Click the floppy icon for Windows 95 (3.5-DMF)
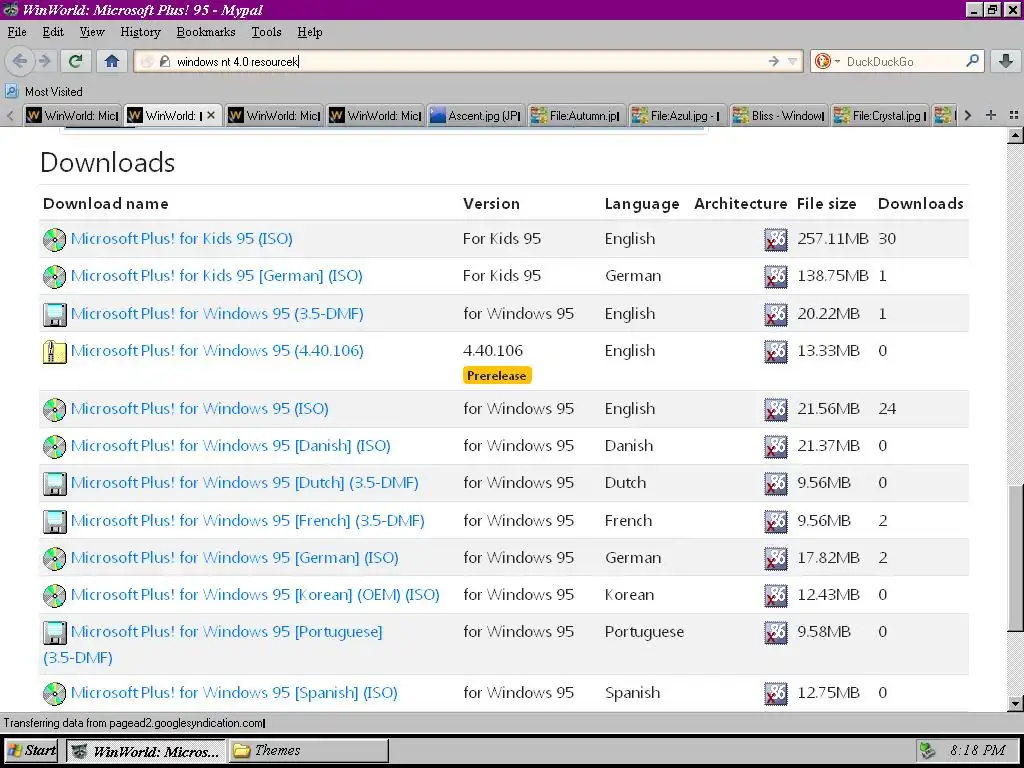The height and width of the screenshot is (768, 1024). 55,315
